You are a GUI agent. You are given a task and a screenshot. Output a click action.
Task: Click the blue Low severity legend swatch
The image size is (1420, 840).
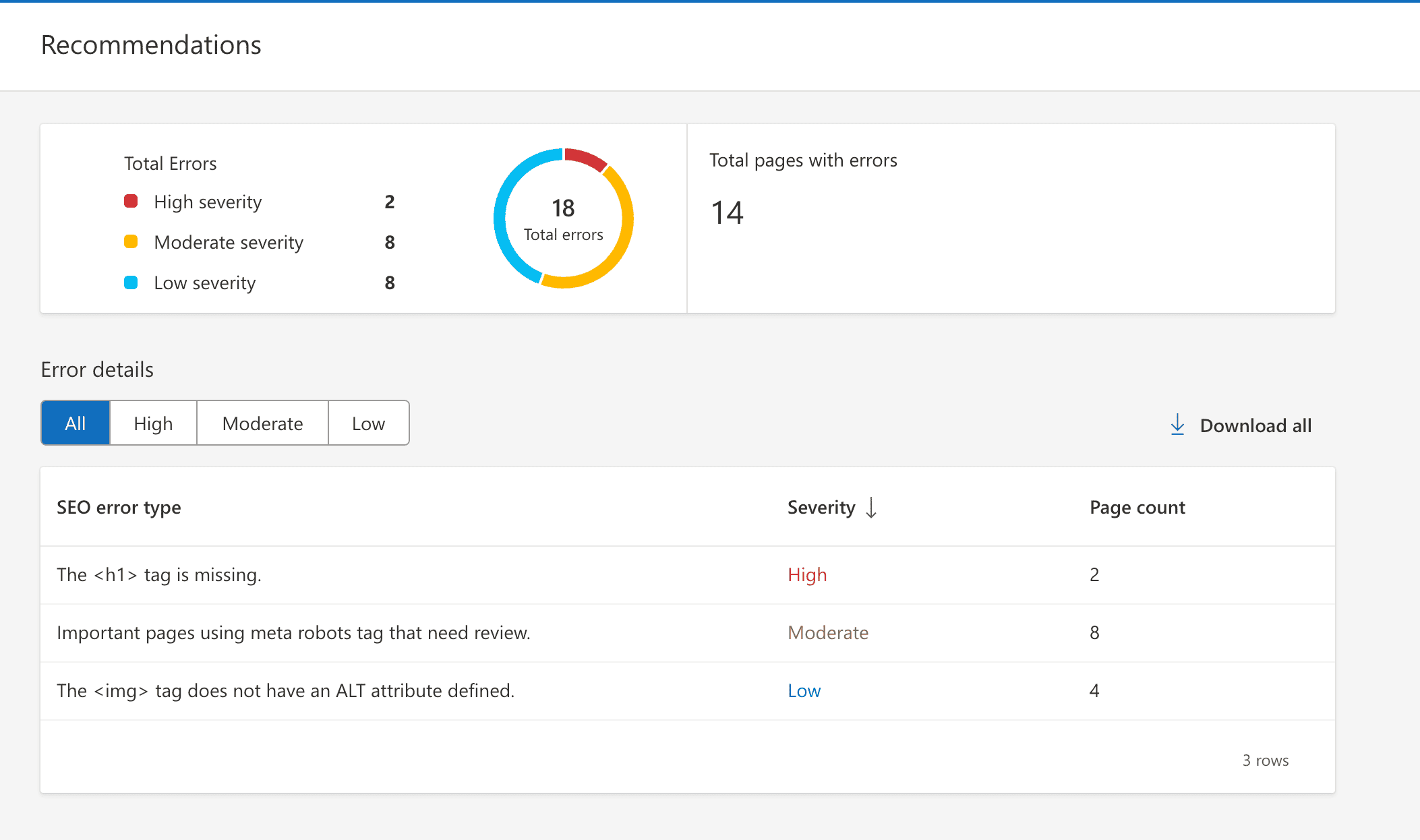click(x=131, y=282)
